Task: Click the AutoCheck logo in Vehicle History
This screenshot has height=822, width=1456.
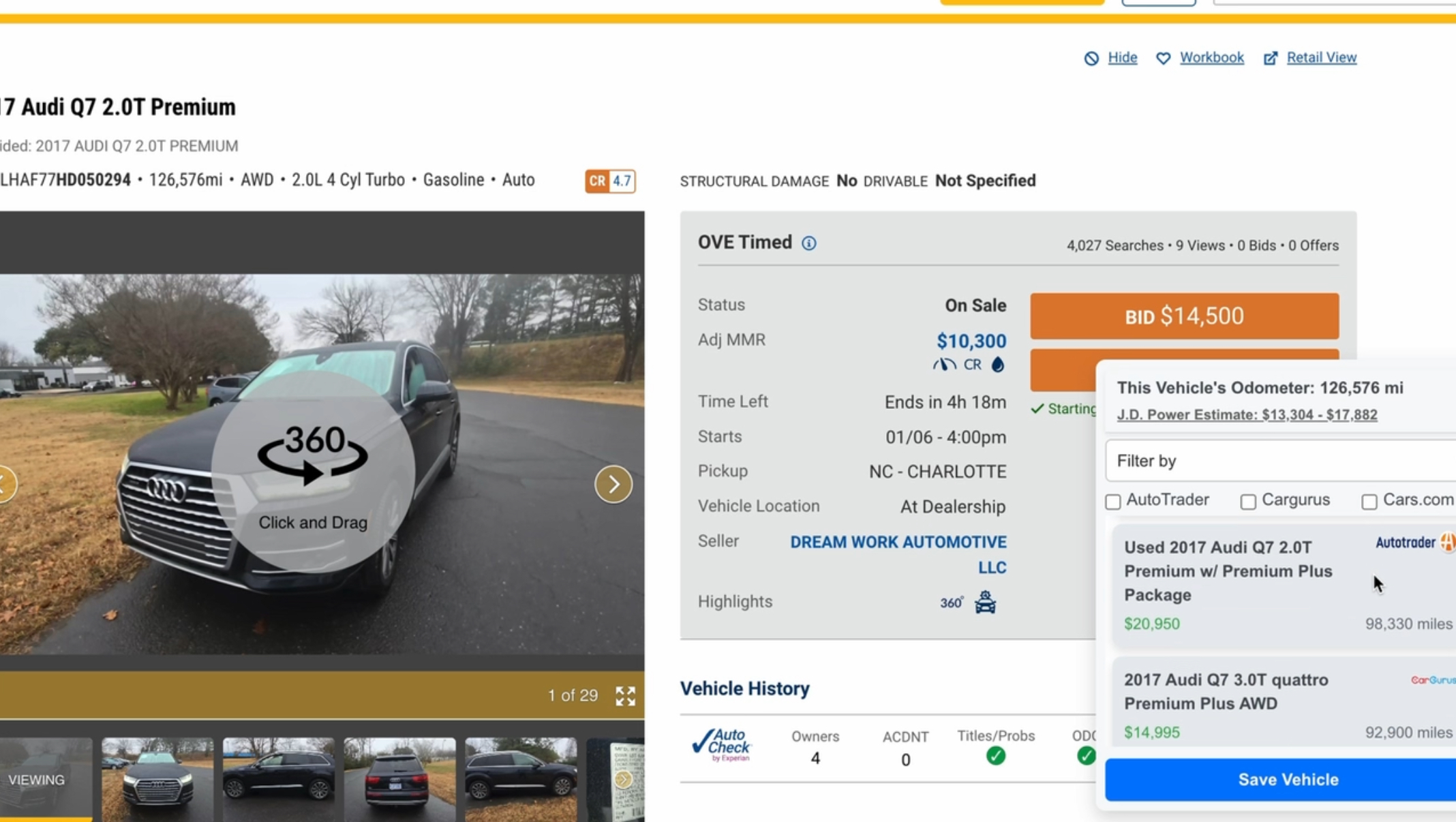Action: (x=721, y=744)
